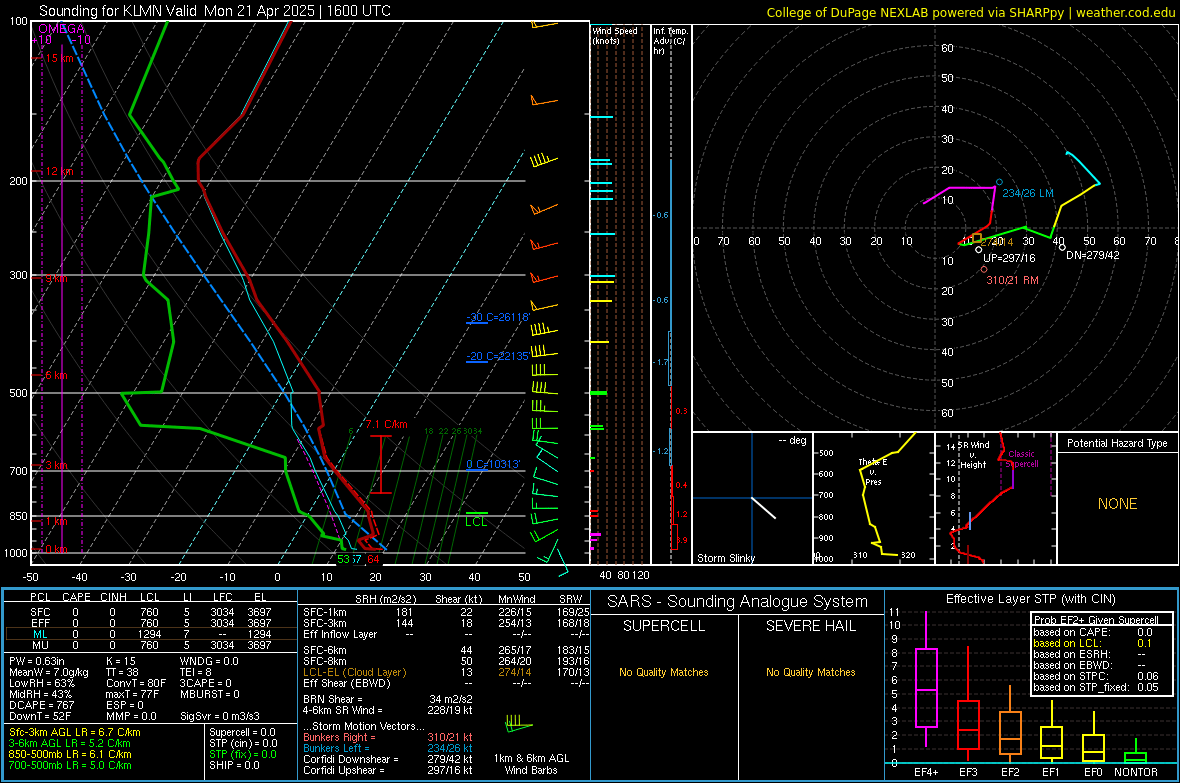Select the SFC parcel row
Image resolution: width=1180 pixels, height=783 pixels.
point(151,612)
